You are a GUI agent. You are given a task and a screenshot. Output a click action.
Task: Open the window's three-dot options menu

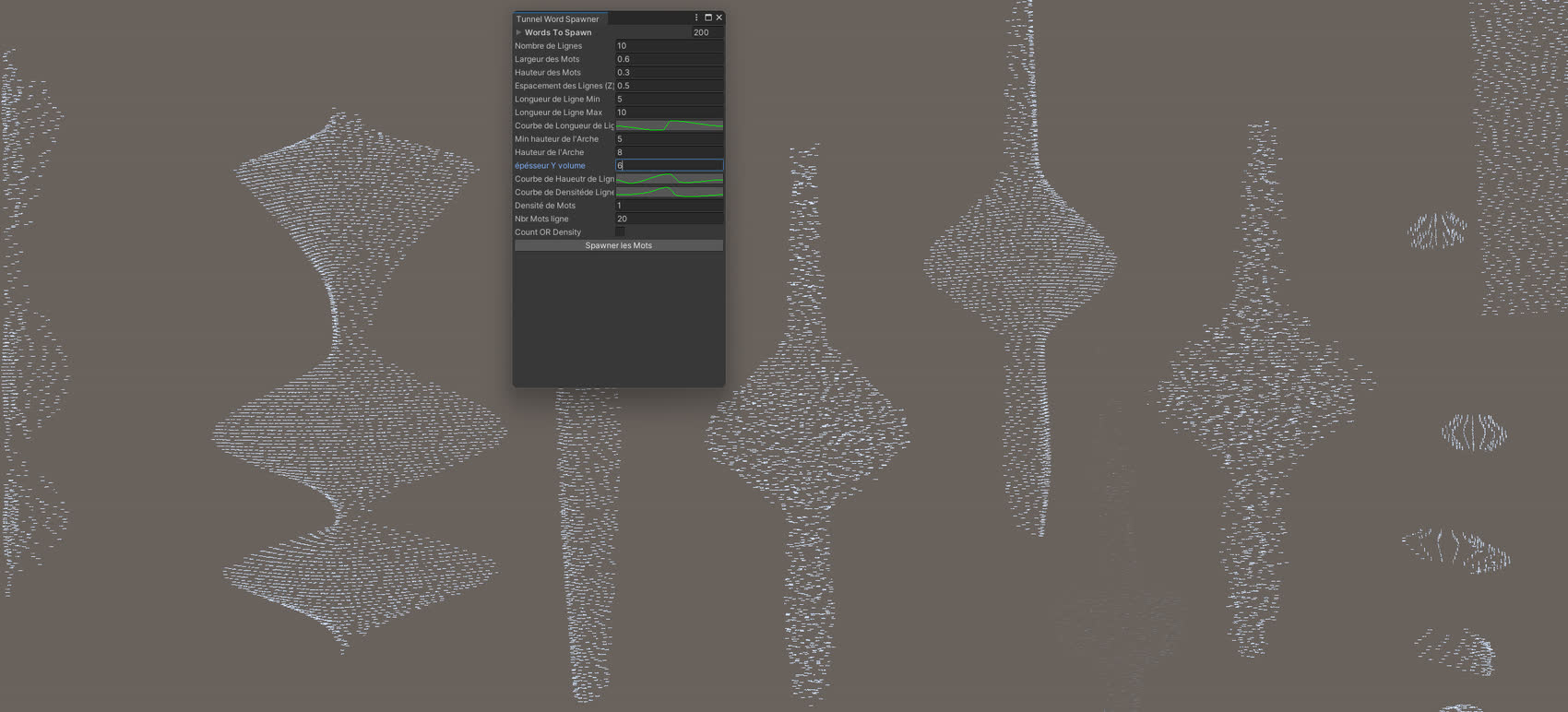(x=696, y=18)
